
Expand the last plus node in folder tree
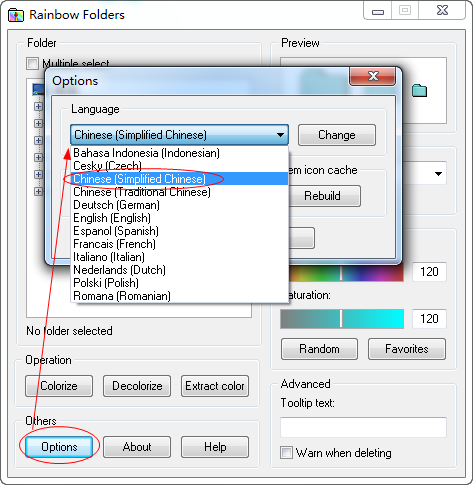point(38,191)
